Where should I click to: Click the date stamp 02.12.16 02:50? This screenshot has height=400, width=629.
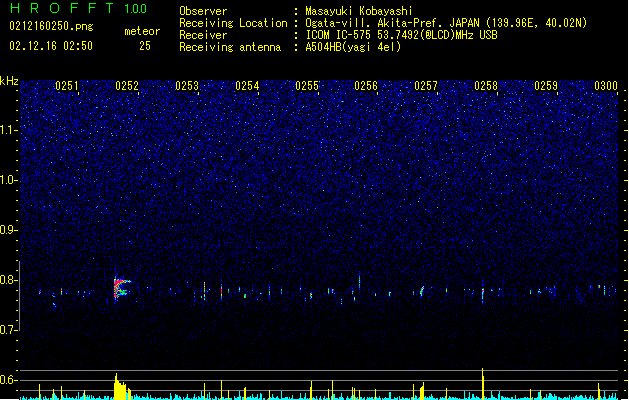pyautogui.click(x=51, y=46)
